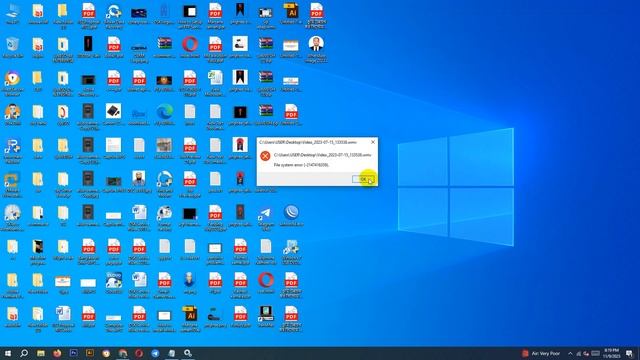Select the Microsoft Edge desktop shortcut
640x360 pixels.
pos(164,115)
